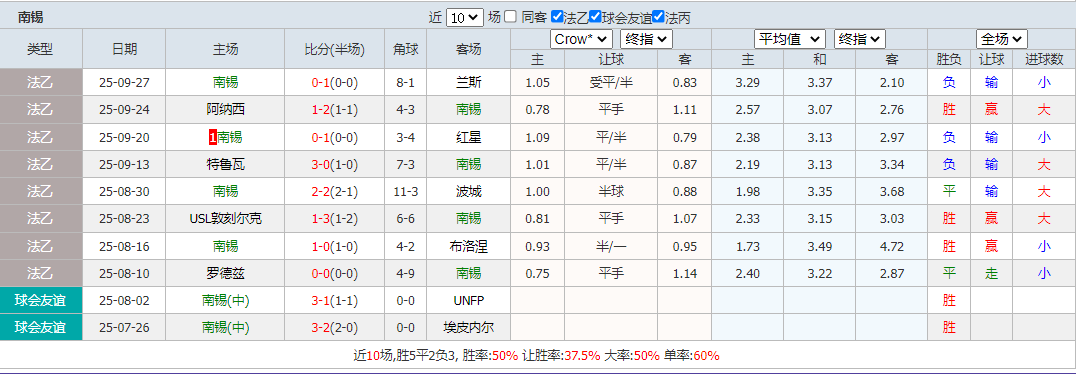Click 球会友谊 type cell for 25-08-02

(41, 300)
